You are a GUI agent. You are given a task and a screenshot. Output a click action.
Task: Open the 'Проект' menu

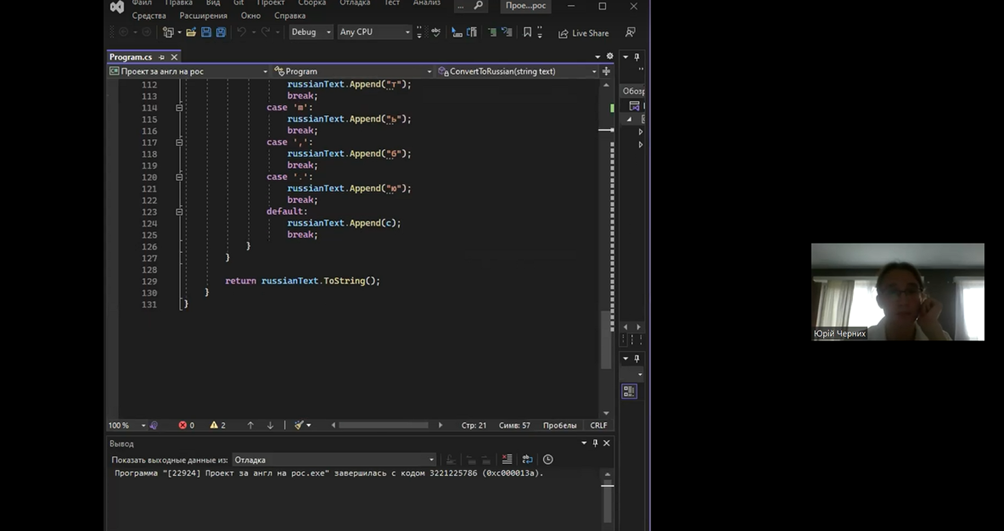[270, 3]
